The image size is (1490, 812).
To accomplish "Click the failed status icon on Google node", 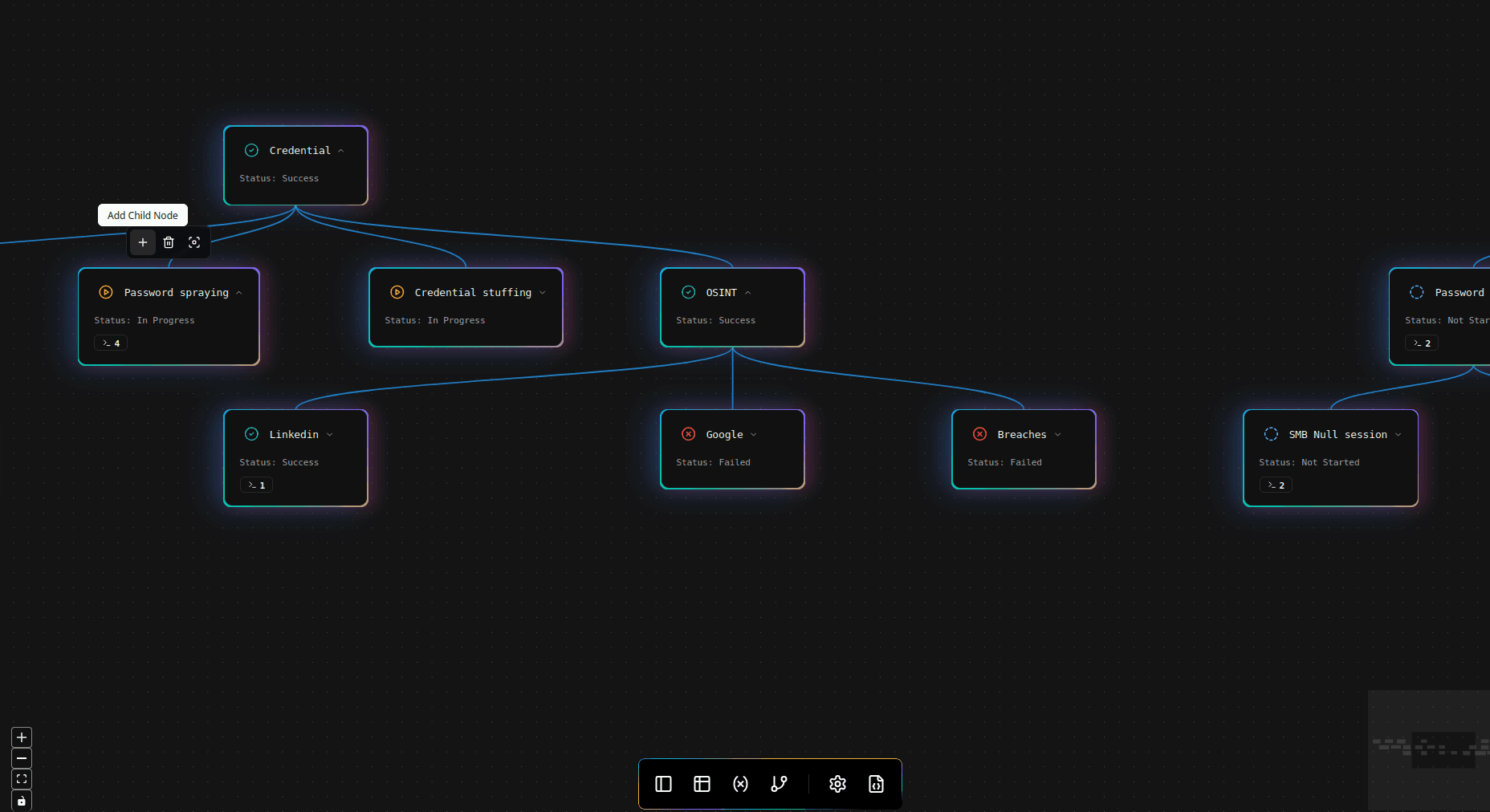I will click(x=688, y=434).
